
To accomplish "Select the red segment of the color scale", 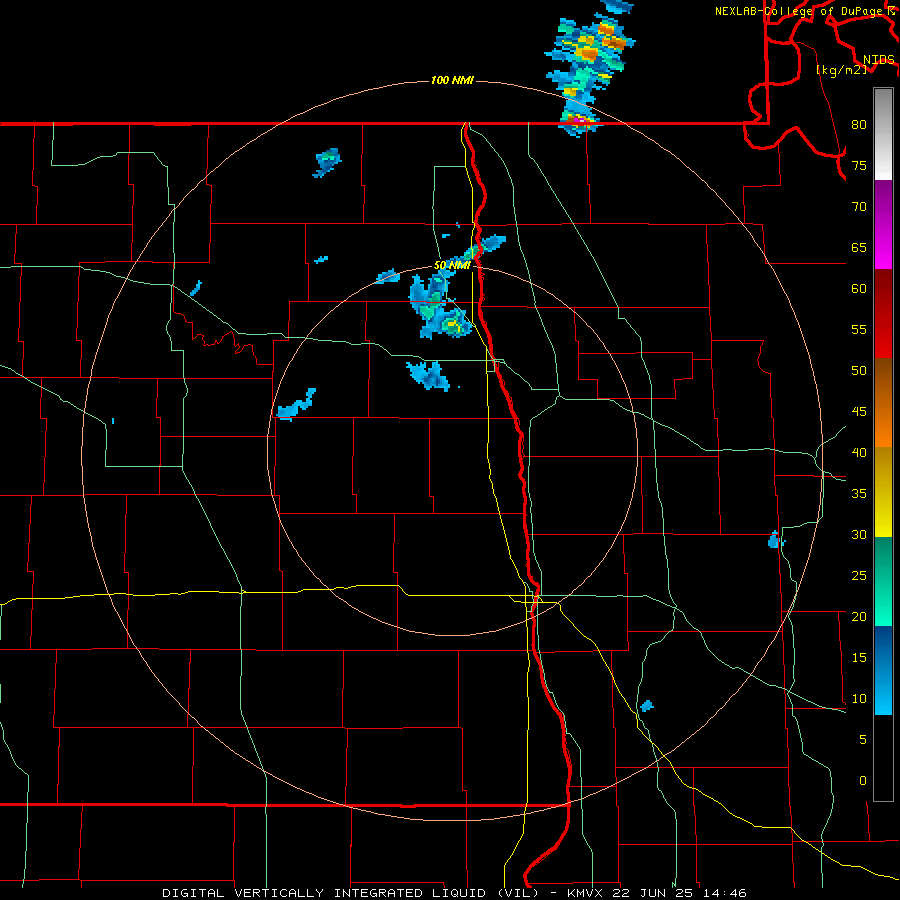I will 883,313.
